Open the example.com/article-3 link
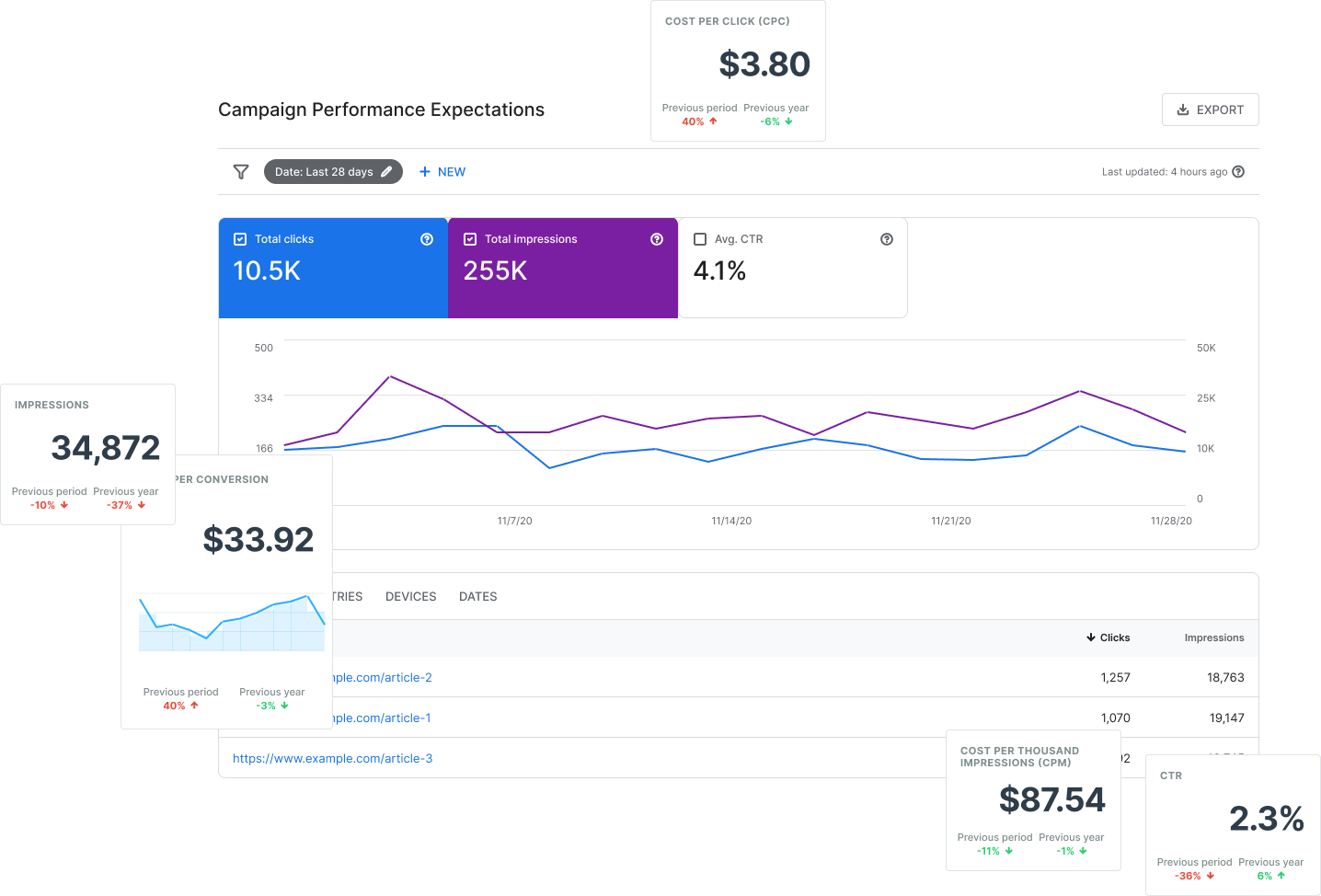1321x896 pixels. pos(333,759)
